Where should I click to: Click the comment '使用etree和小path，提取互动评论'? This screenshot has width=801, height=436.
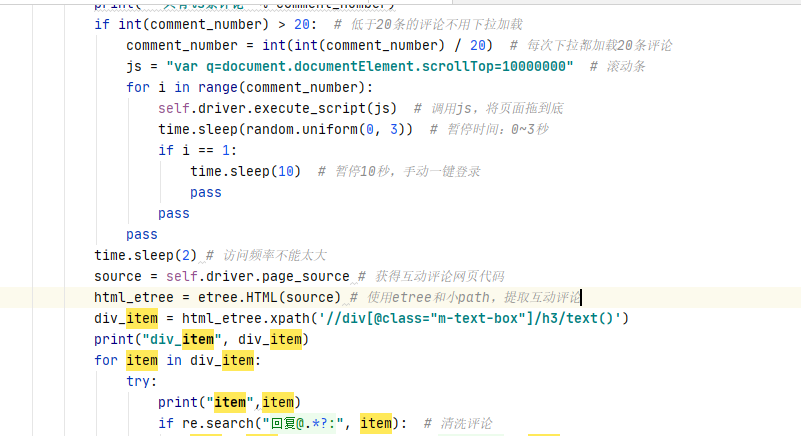pyautogui.click(x=474, y=297)
